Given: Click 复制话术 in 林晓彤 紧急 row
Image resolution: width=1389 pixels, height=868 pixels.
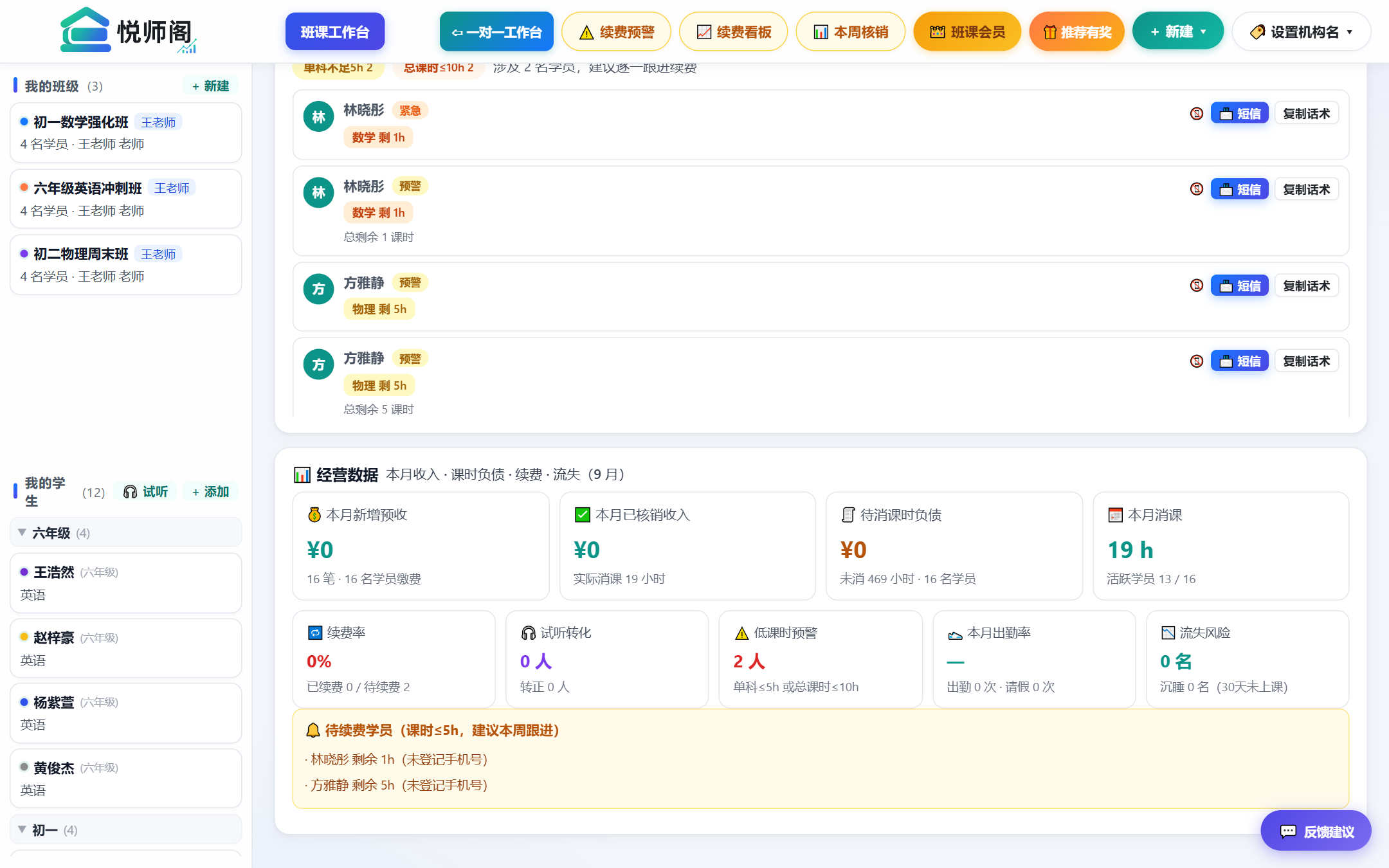Looking at the screenshot, I should click(1307, 114).
